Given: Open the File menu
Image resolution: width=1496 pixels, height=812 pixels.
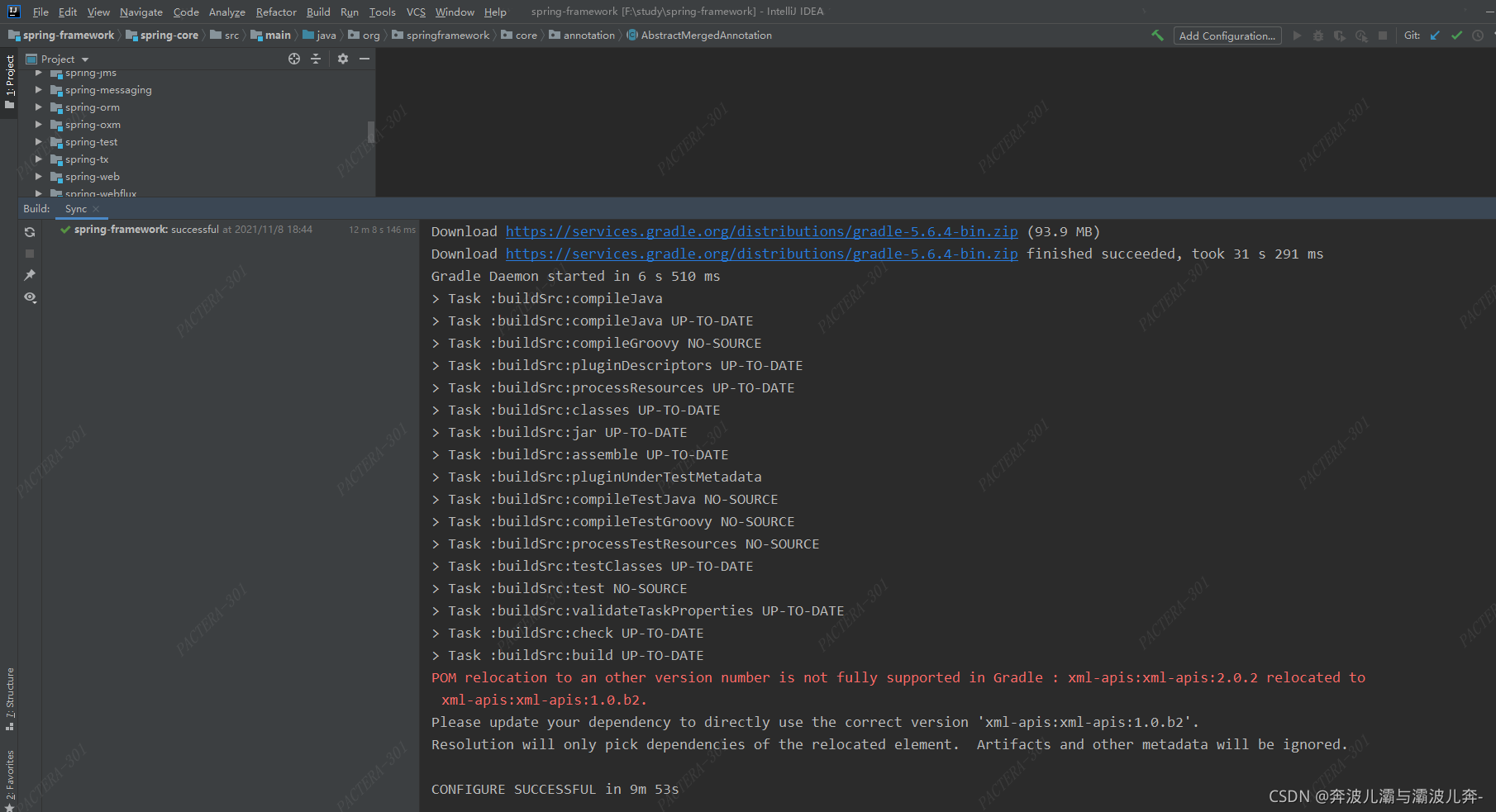Looking at the screenshot, I should [40, 12].
